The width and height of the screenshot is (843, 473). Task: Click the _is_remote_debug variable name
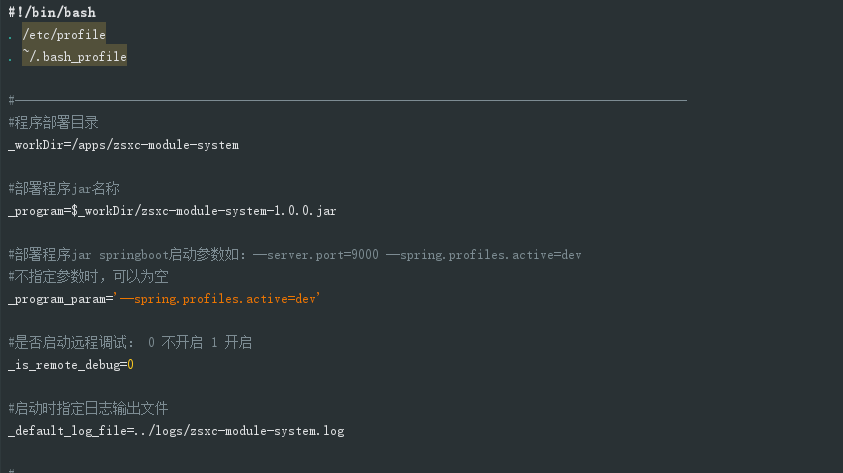tap(62, 365)
